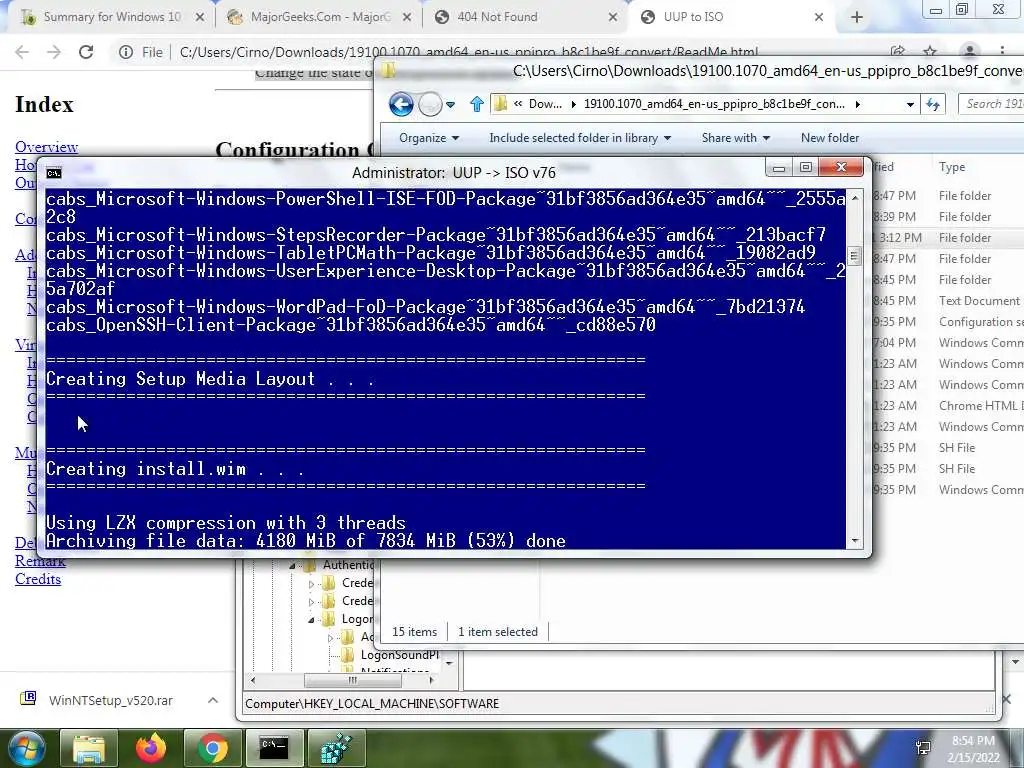The width and height of the screenshot is (1024, 768).
Task: Reload the Chrome page
Action: (x=86, y=52)
